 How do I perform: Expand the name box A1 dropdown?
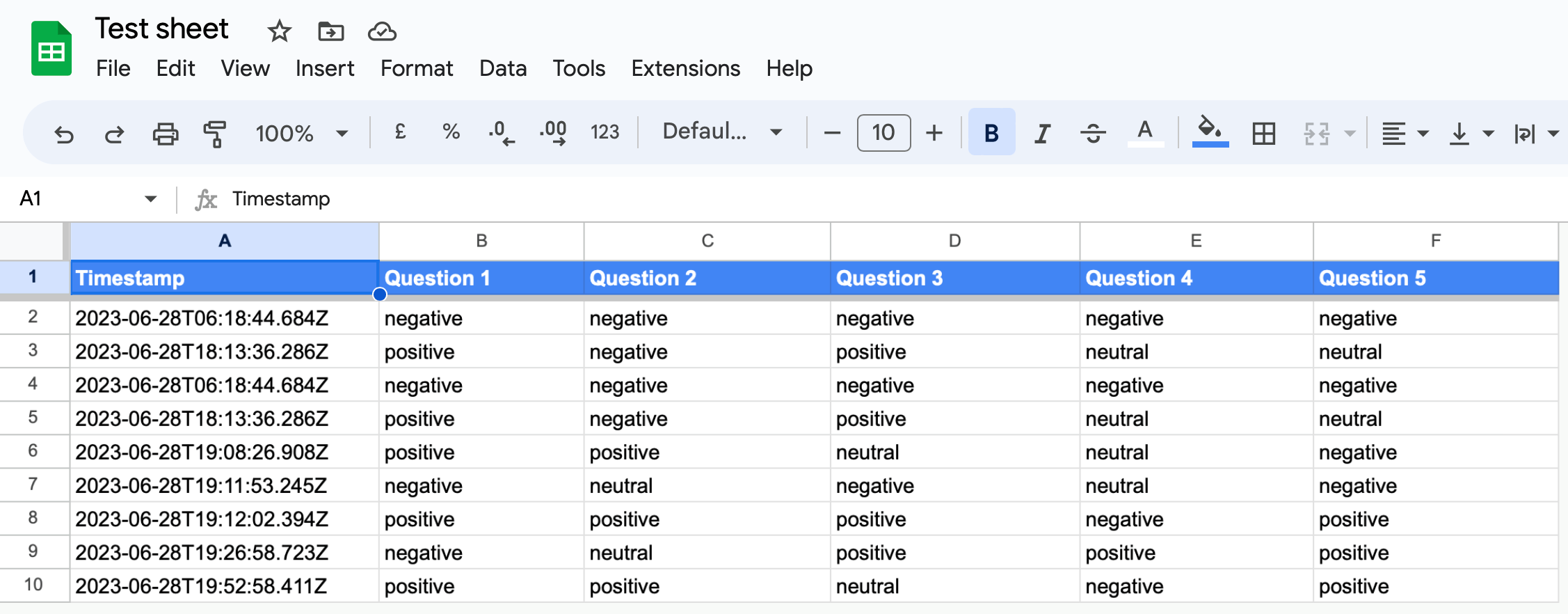tap(150, 199)
